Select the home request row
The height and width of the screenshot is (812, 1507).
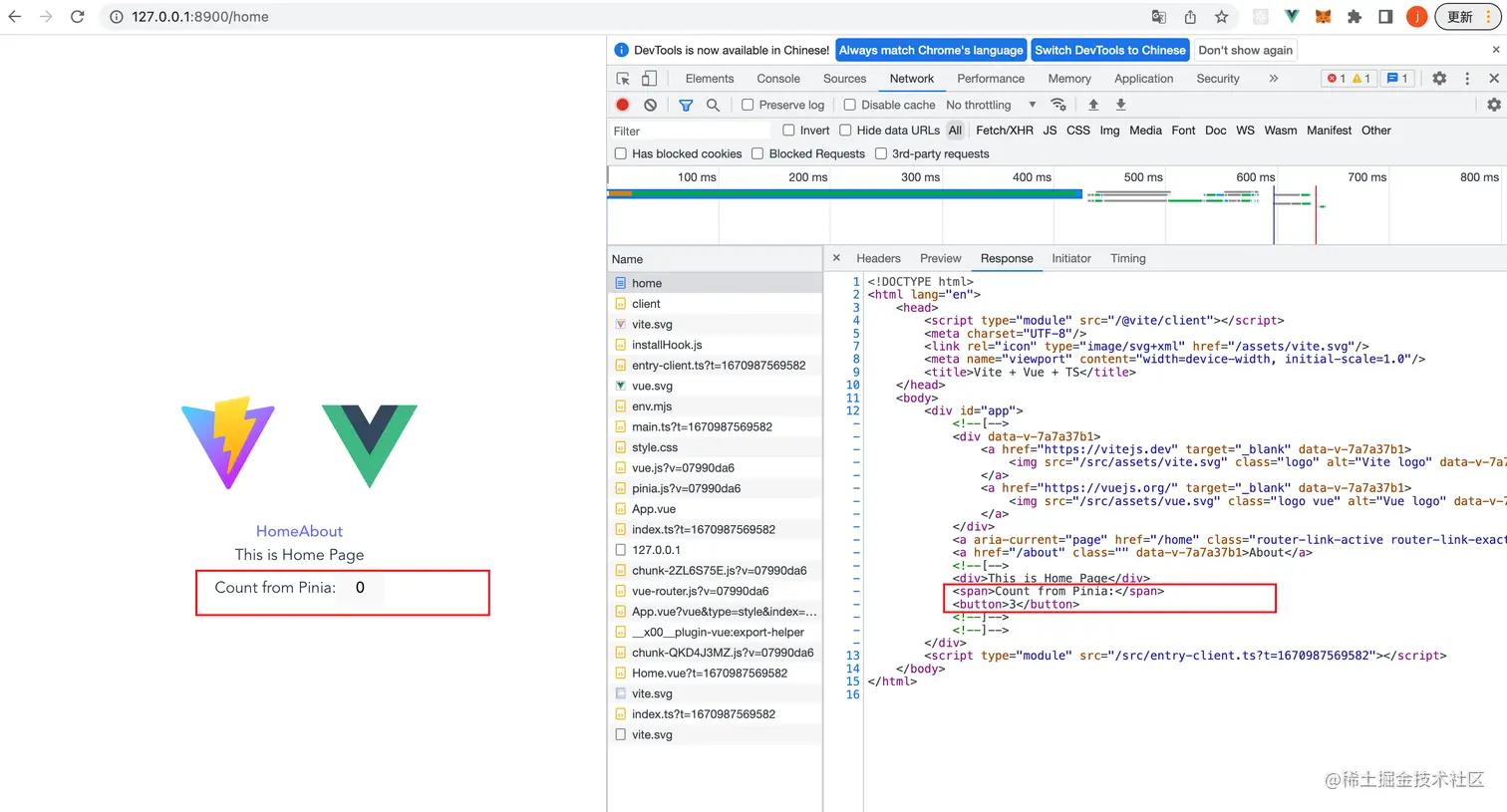[715, 283]
